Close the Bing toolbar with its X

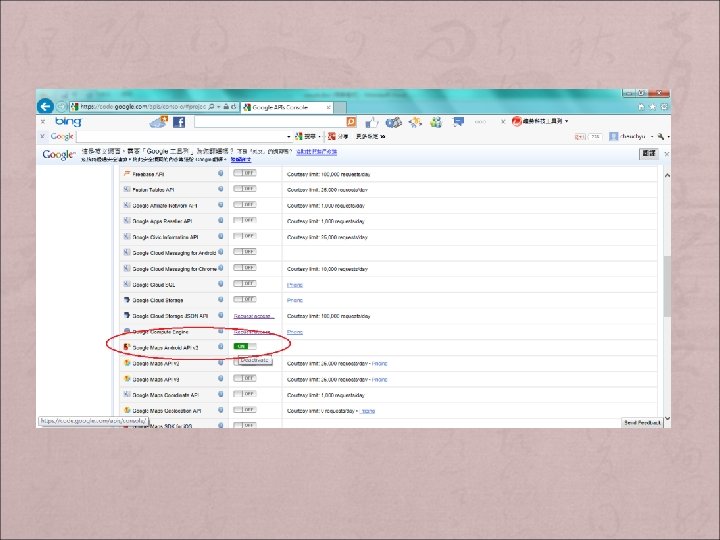[43, 122]
